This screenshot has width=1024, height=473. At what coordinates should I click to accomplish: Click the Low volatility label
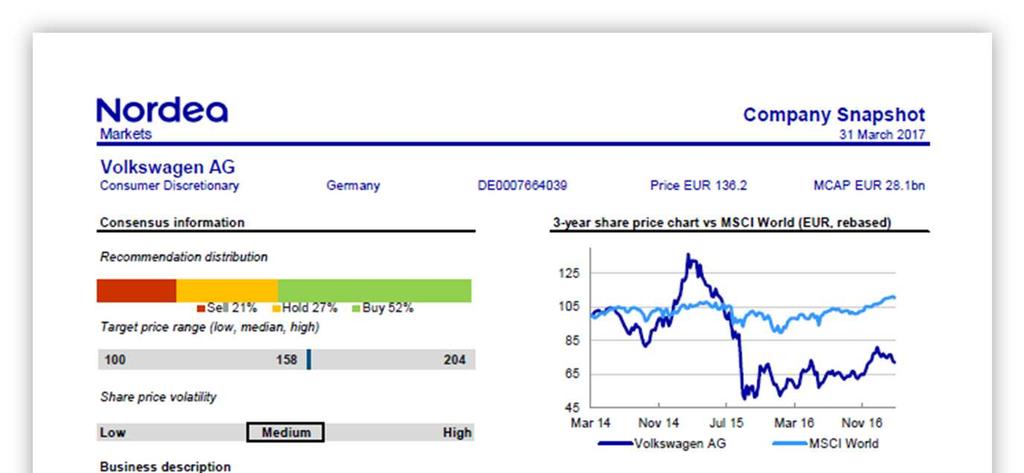(112, 432)
